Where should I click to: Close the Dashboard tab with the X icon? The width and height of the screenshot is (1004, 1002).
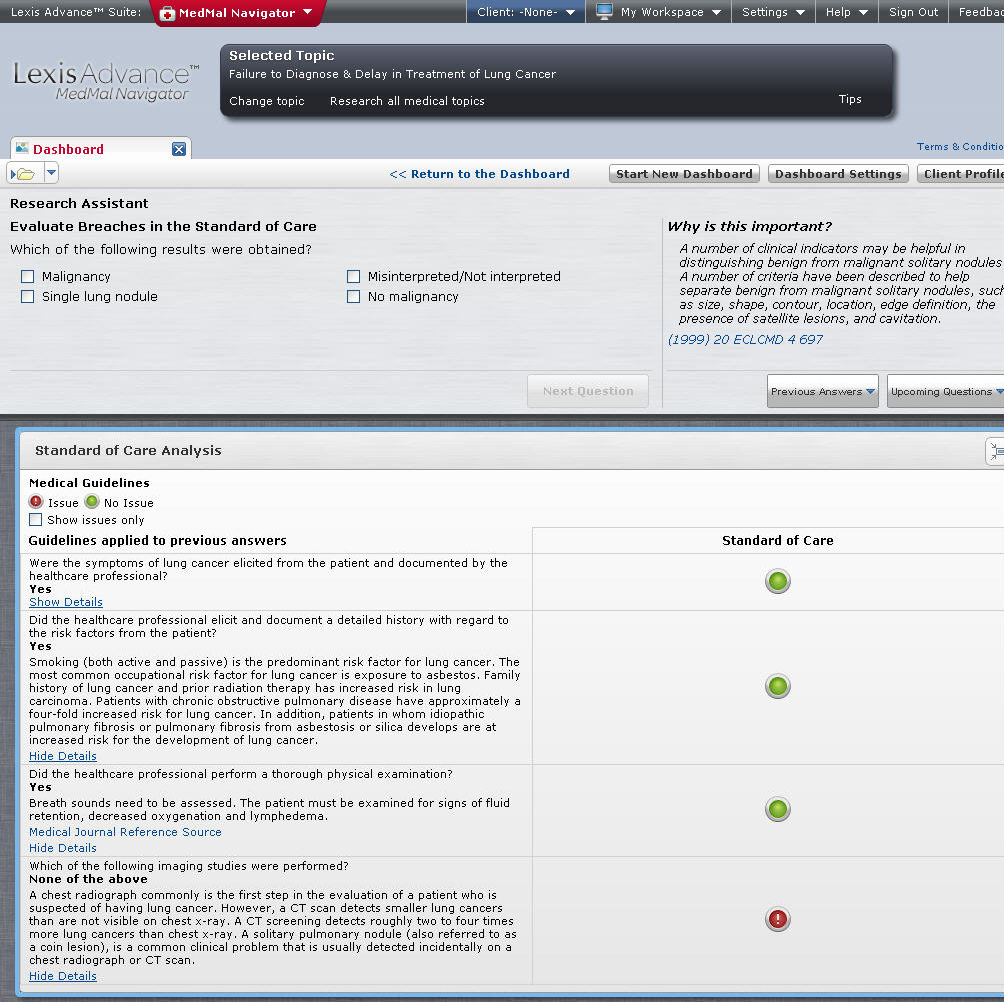click(x=179, y=149)
